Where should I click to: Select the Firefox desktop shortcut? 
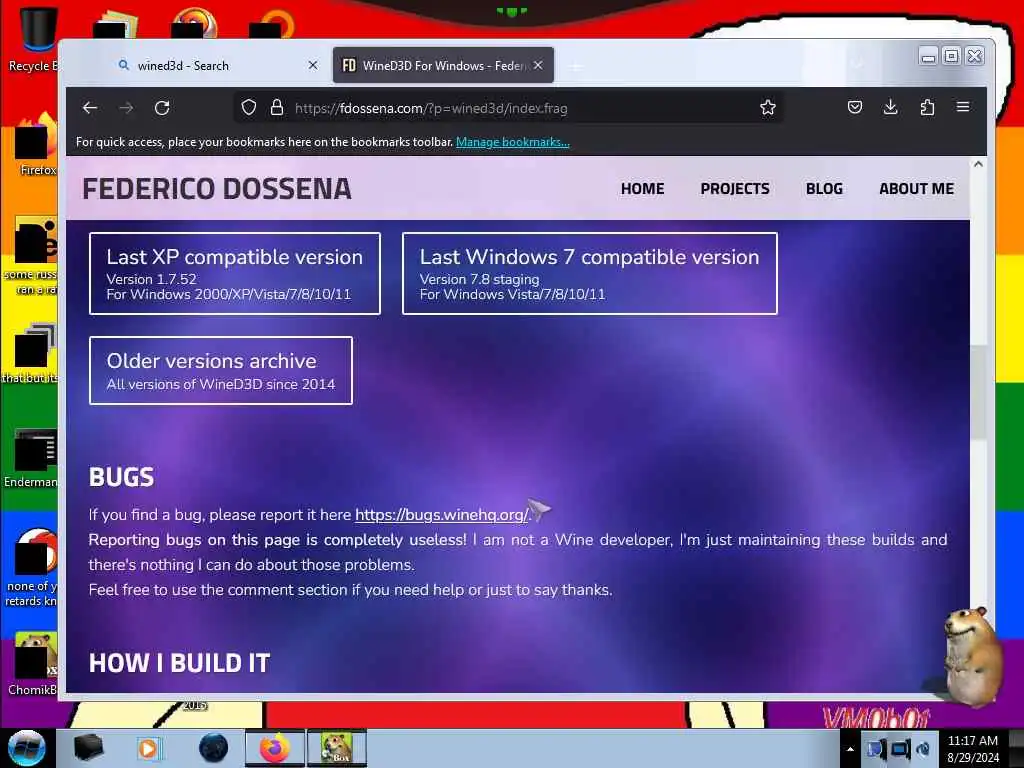[x=36, y=144]
